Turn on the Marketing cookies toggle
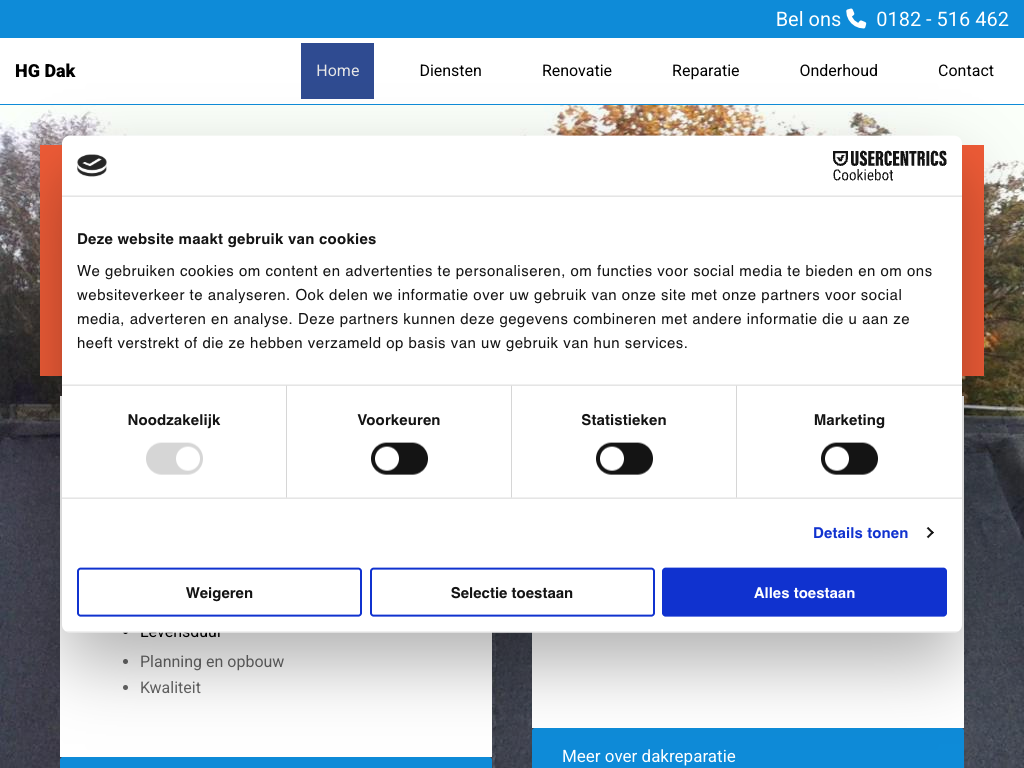Screen dimensions: 1024x768 (x=849, y=460)
